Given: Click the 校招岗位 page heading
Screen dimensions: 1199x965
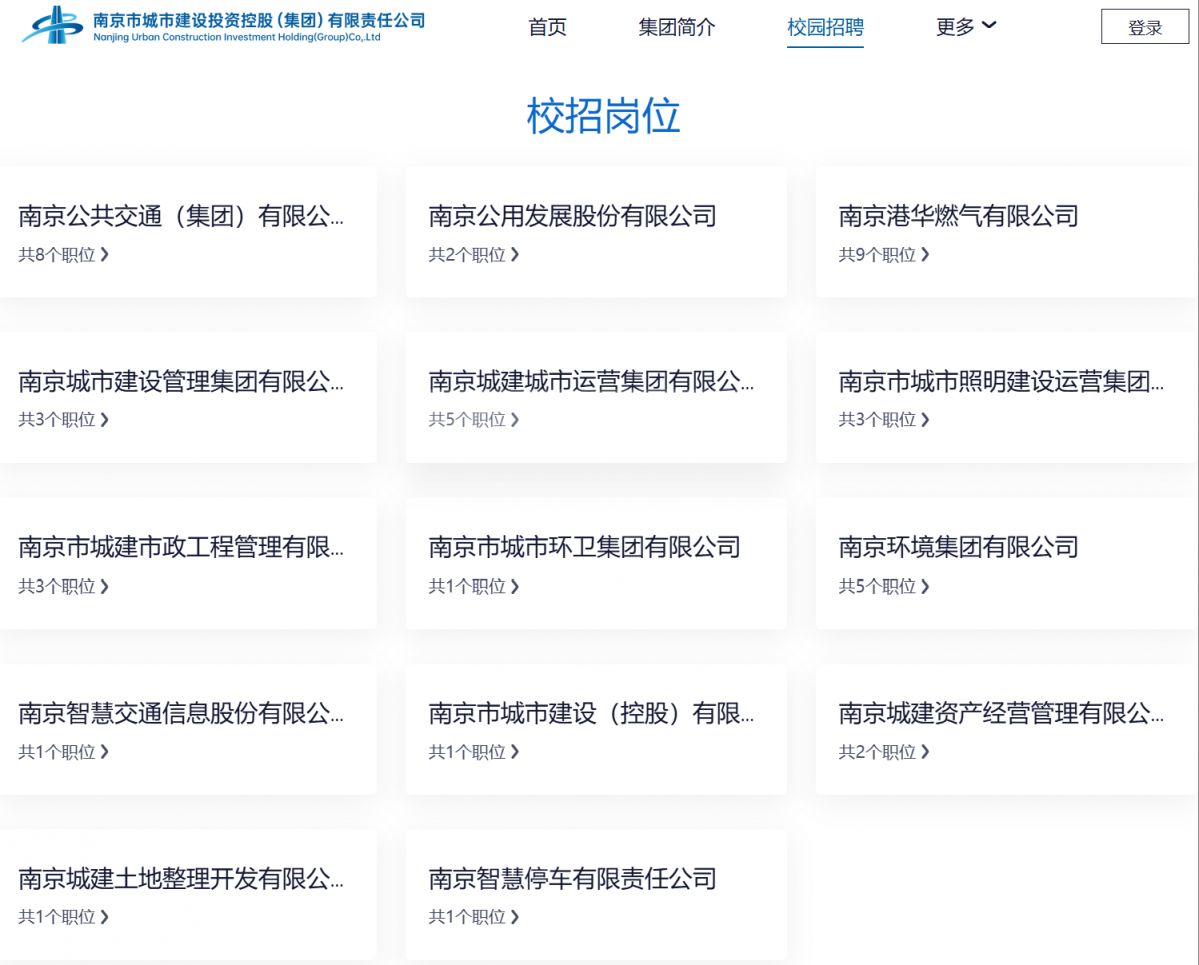Looking at the screenshot, I should point(603,116).
